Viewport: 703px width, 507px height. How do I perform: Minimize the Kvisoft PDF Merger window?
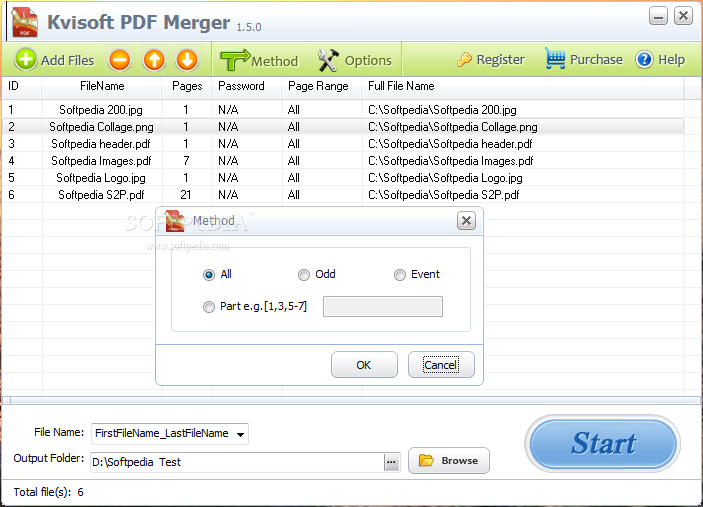(658, 17)
